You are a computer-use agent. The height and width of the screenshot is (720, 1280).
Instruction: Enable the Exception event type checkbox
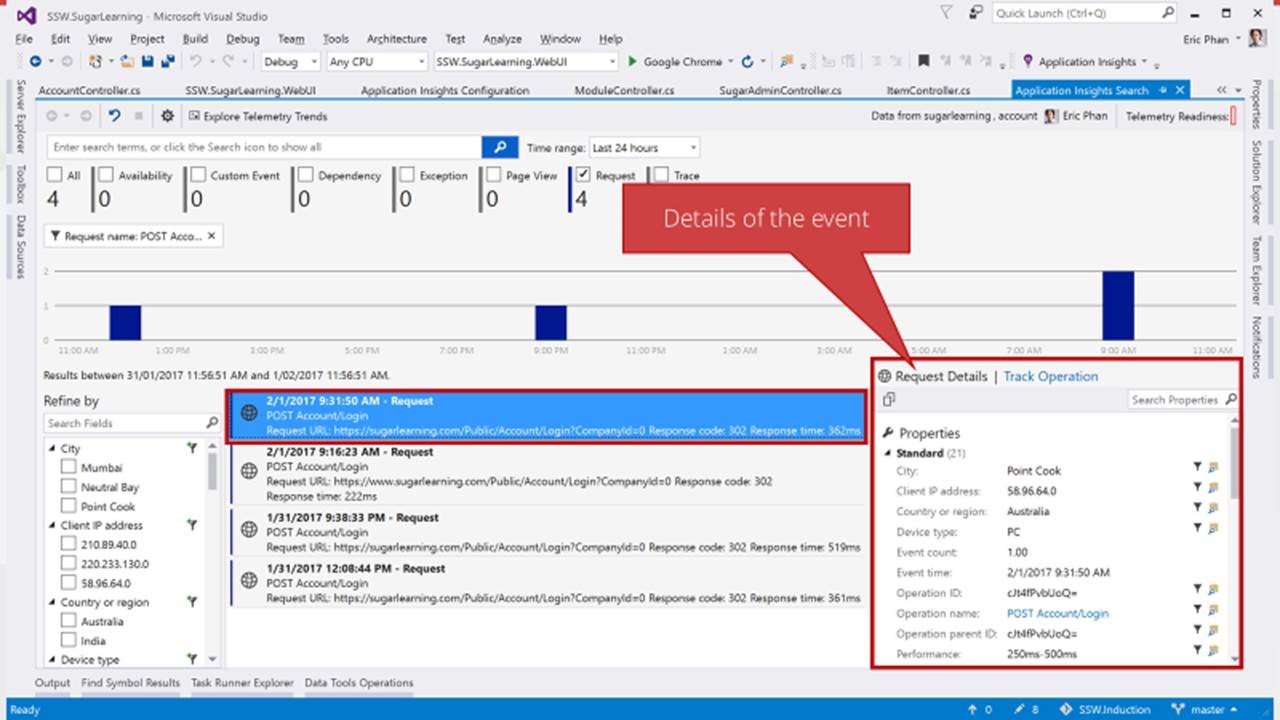(407, 175)
